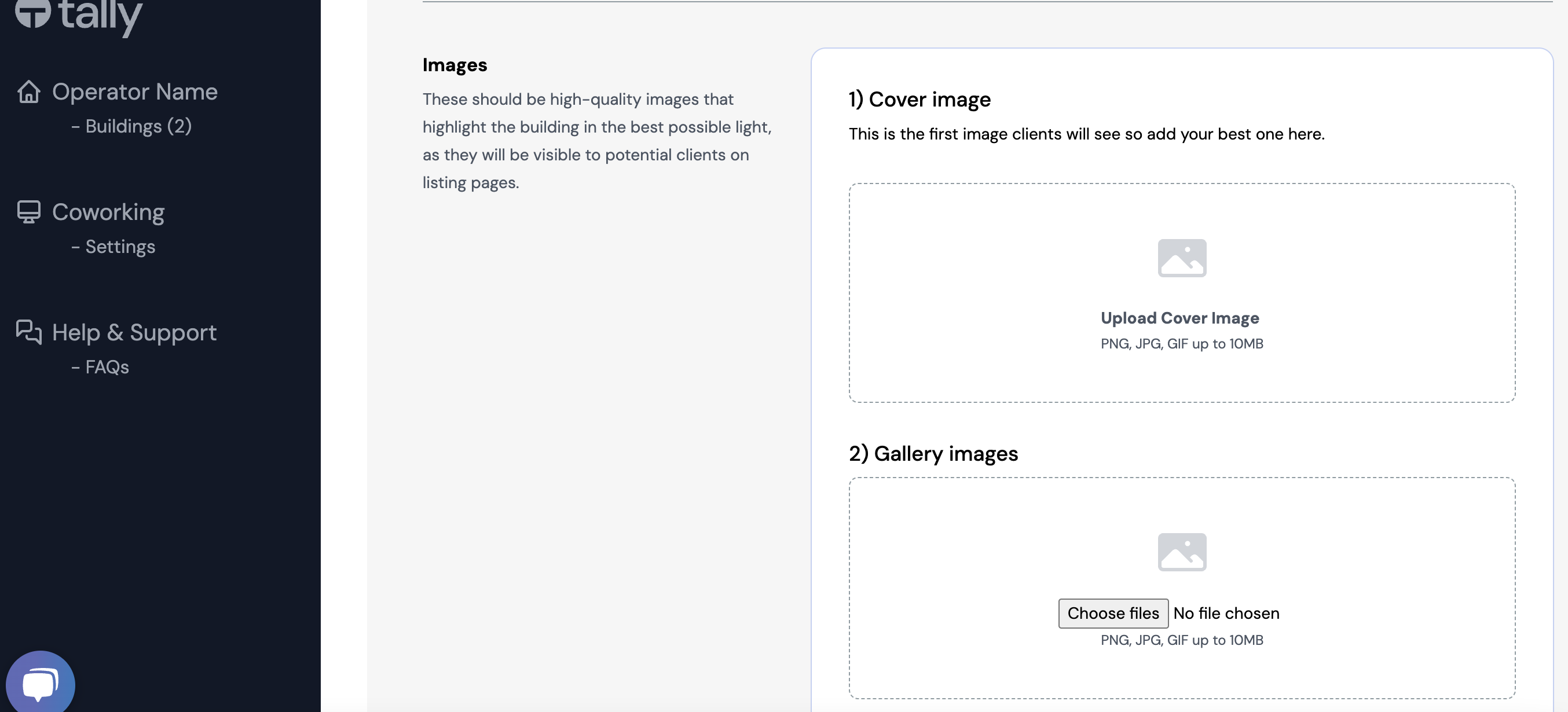Click the 'No file chosen' label
Image resolution: width=1568 pixels, height=712 pixels.
[1226, 614]
